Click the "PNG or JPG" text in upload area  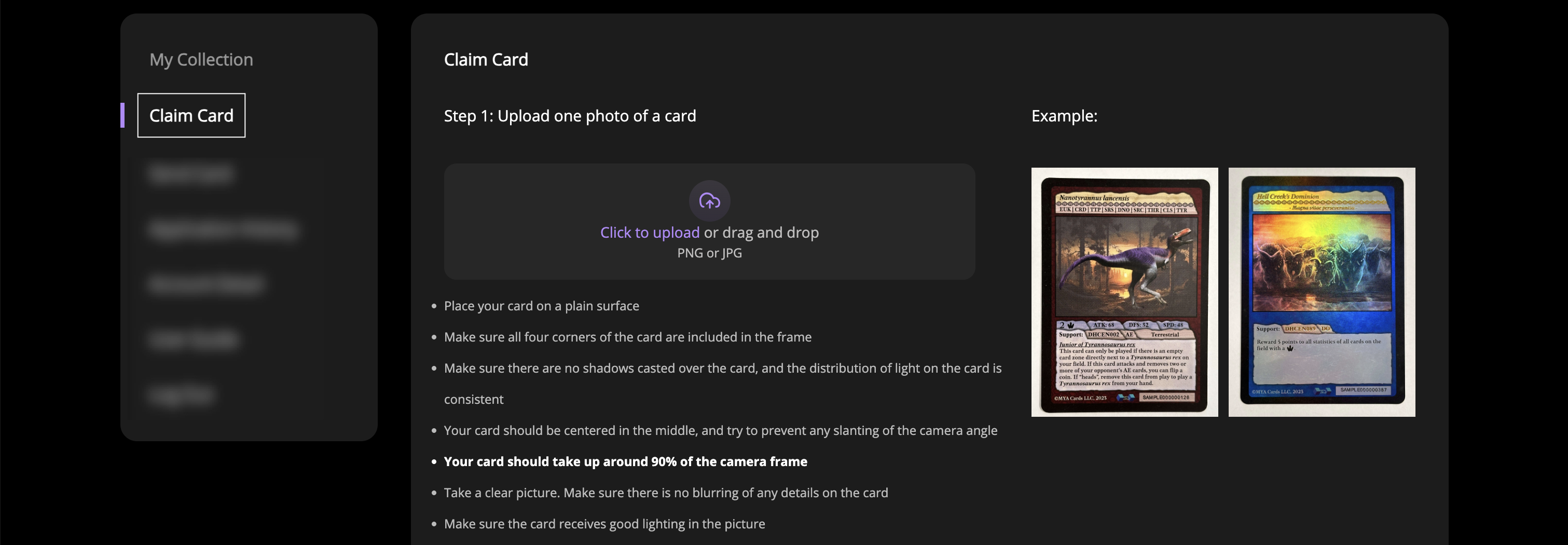click(709, 253)
